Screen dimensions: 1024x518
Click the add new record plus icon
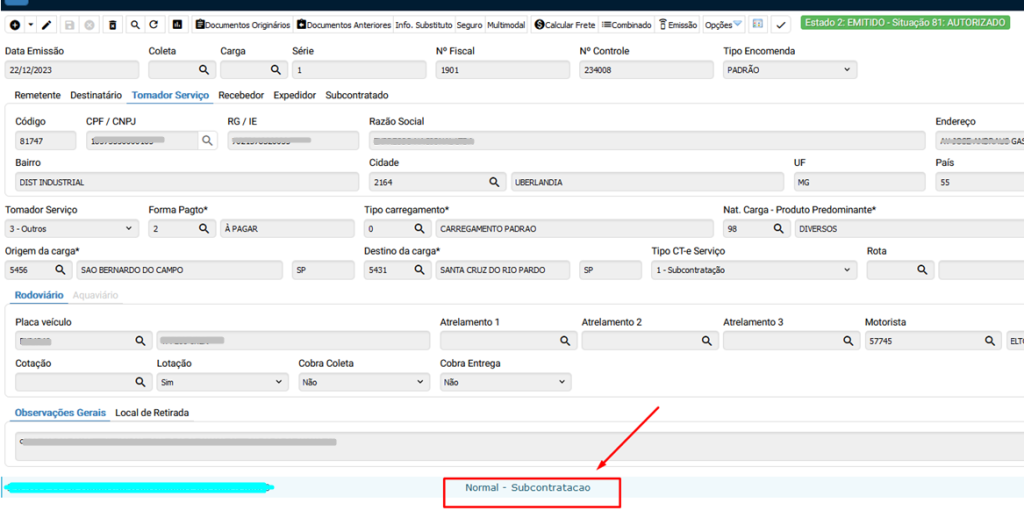[x=14, y=24]
